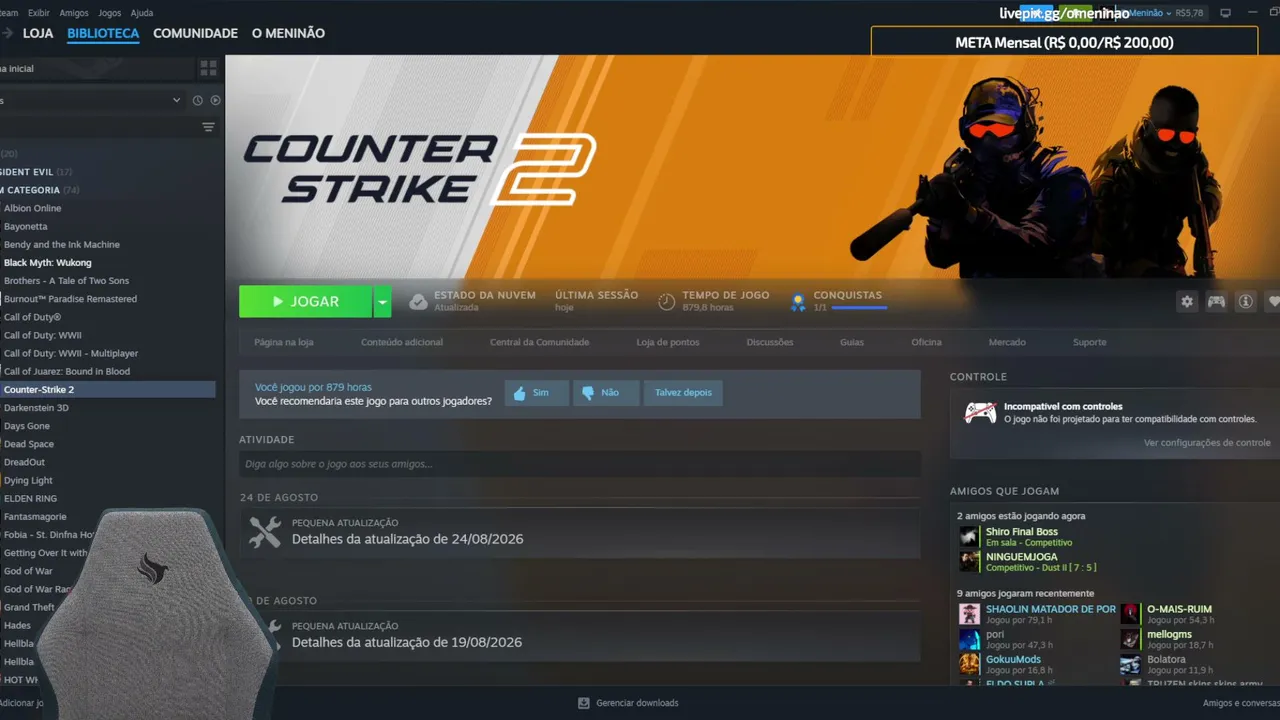Open Página na loja link
1280x720 pixels.
(284, 342)
